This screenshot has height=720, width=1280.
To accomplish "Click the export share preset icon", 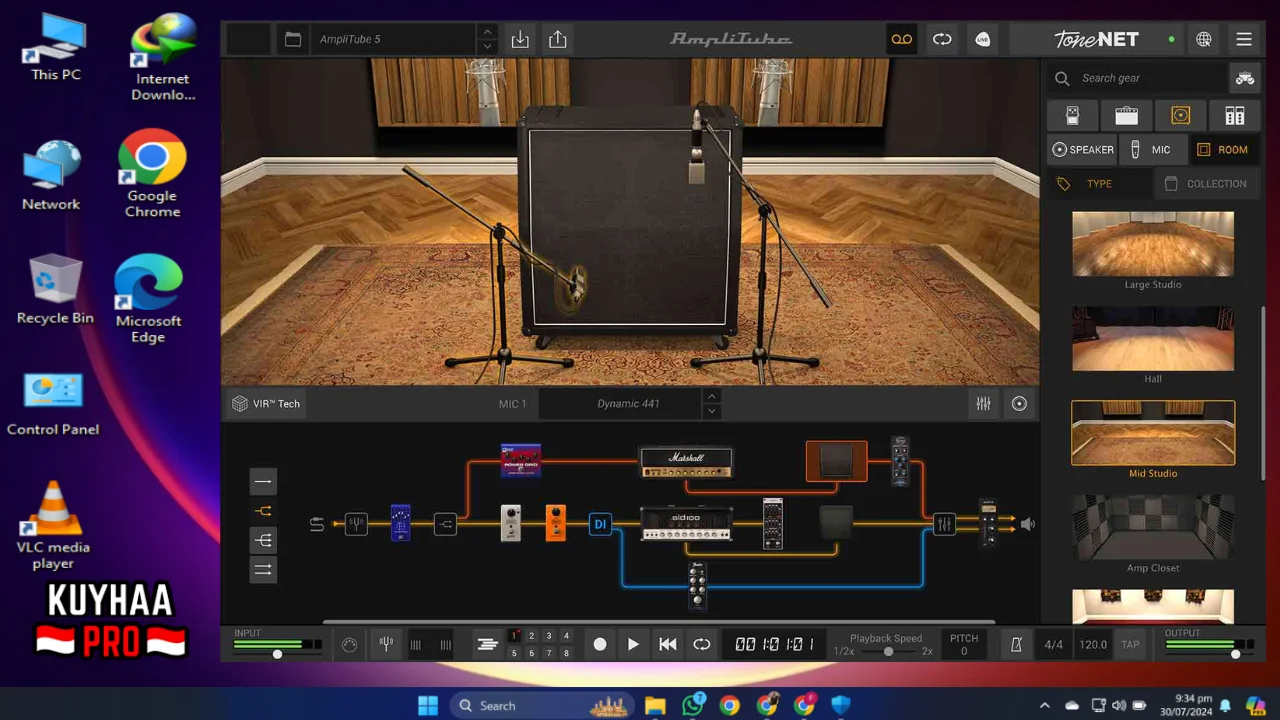I will tap(558, 39).
